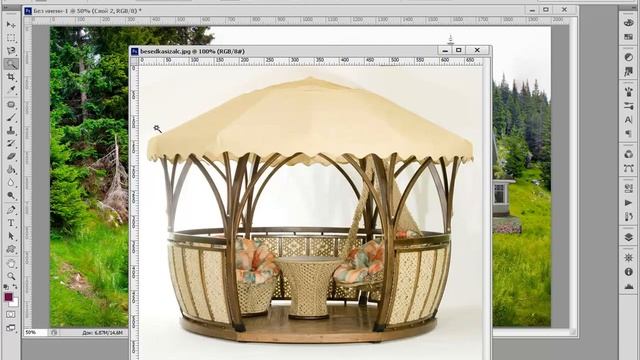The width and height of the screenshot is (640, 360).
Task: Open the Paths panel icon
Action: (x=629, y=168)
